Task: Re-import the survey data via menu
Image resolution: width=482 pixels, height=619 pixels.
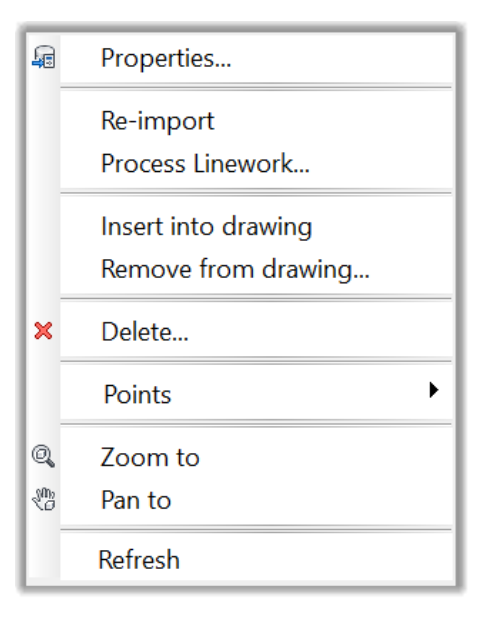Action: click(x=158, y=120)
